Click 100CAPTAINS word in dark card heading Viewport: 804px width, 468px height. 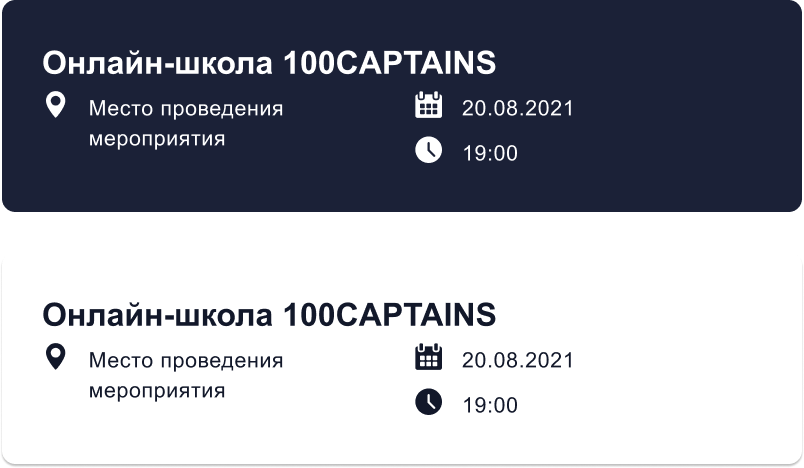coord(390,63)
